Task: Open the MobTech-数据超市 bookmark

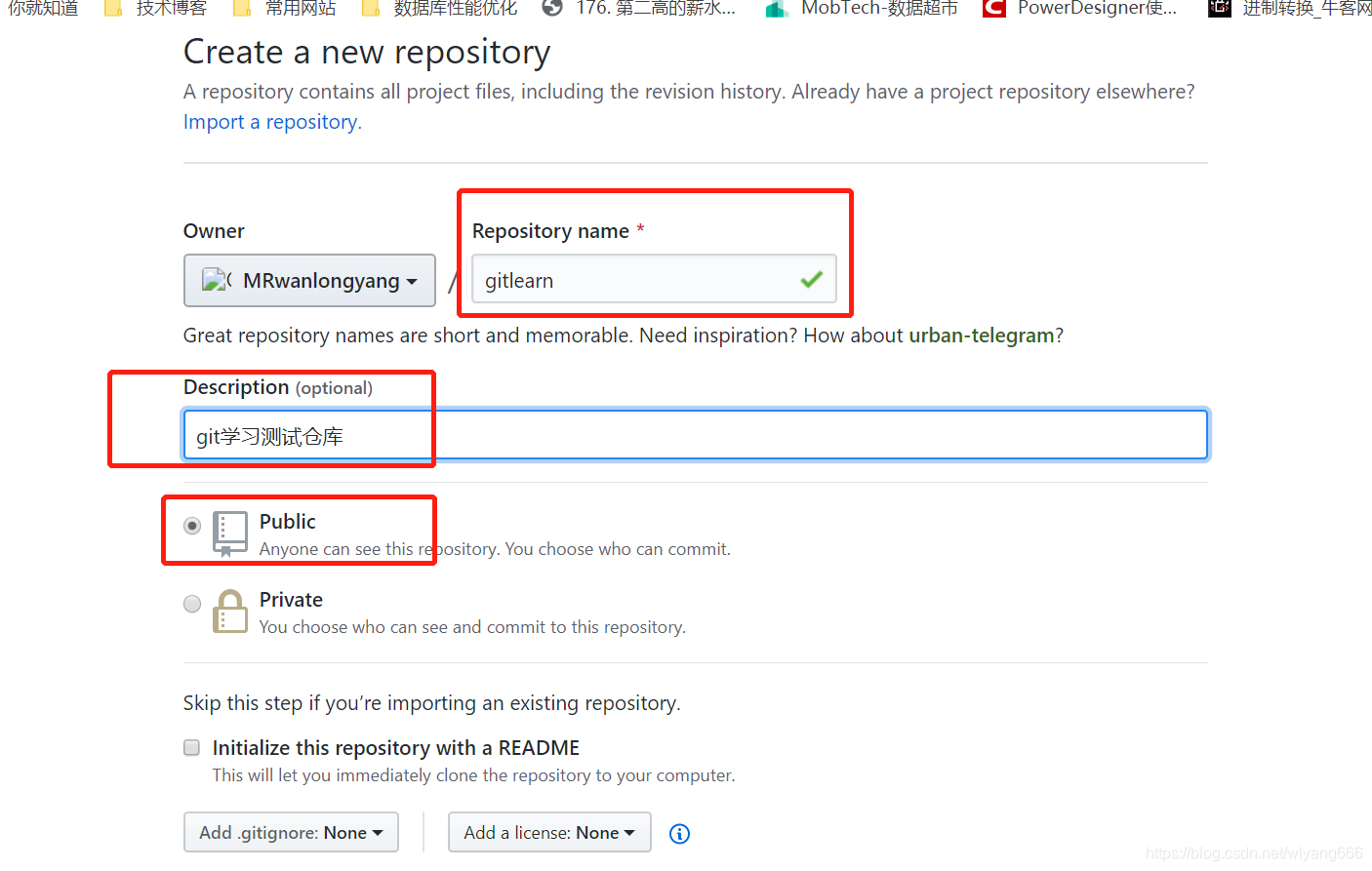Action: coord(862,9)
